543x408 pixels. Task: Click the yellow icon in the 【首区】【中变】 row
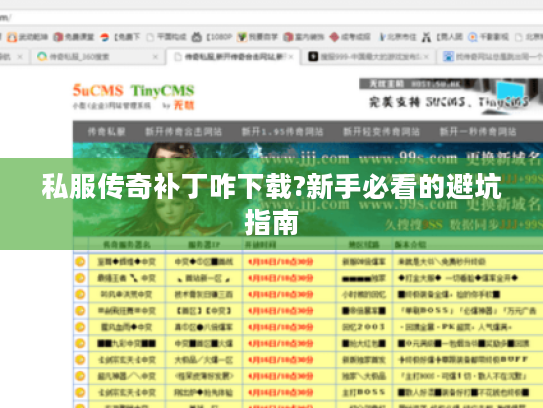coord(80,311)
